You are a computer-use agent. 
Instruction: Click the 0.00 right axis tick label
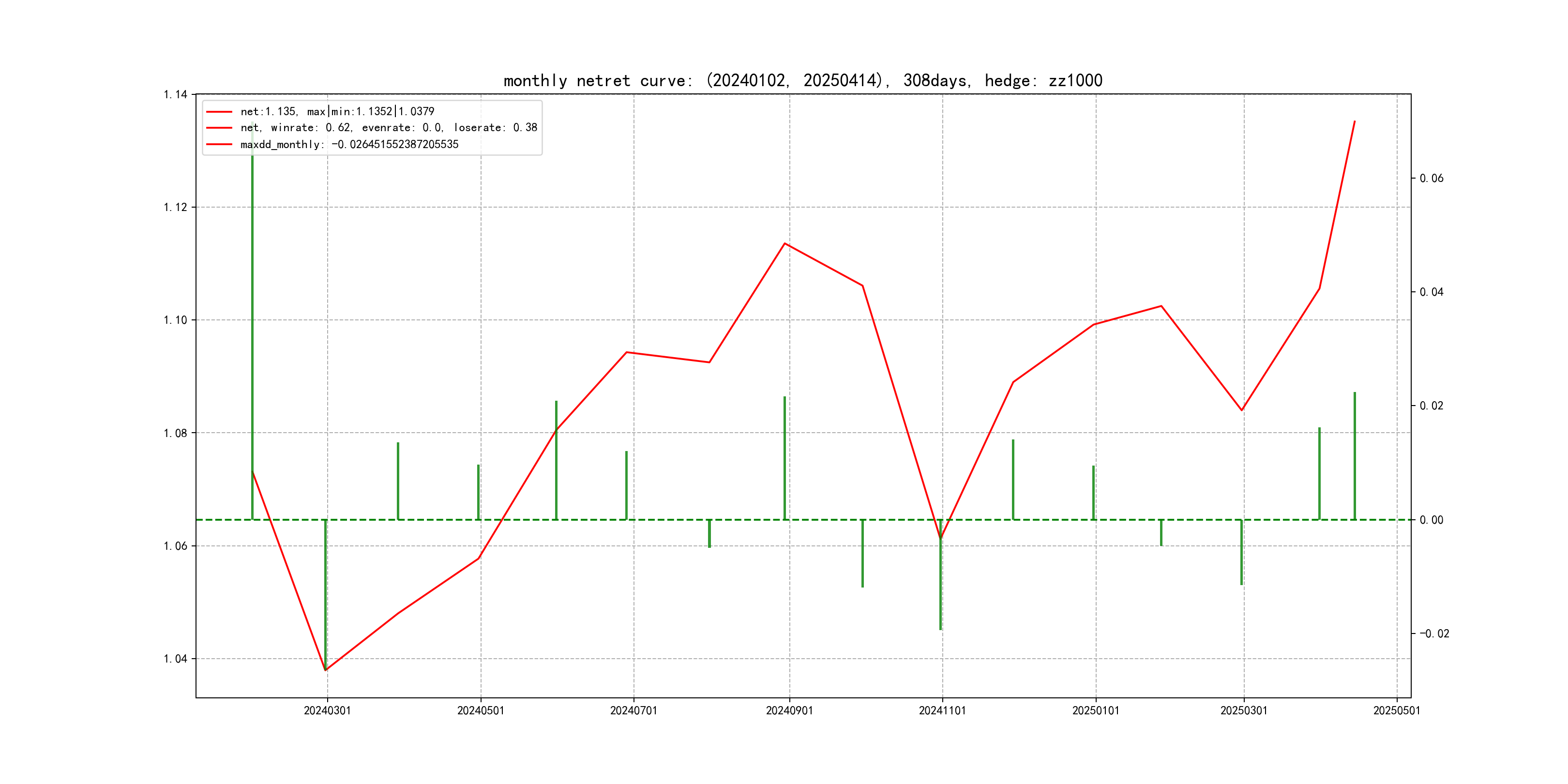(x=1431, y=520)
